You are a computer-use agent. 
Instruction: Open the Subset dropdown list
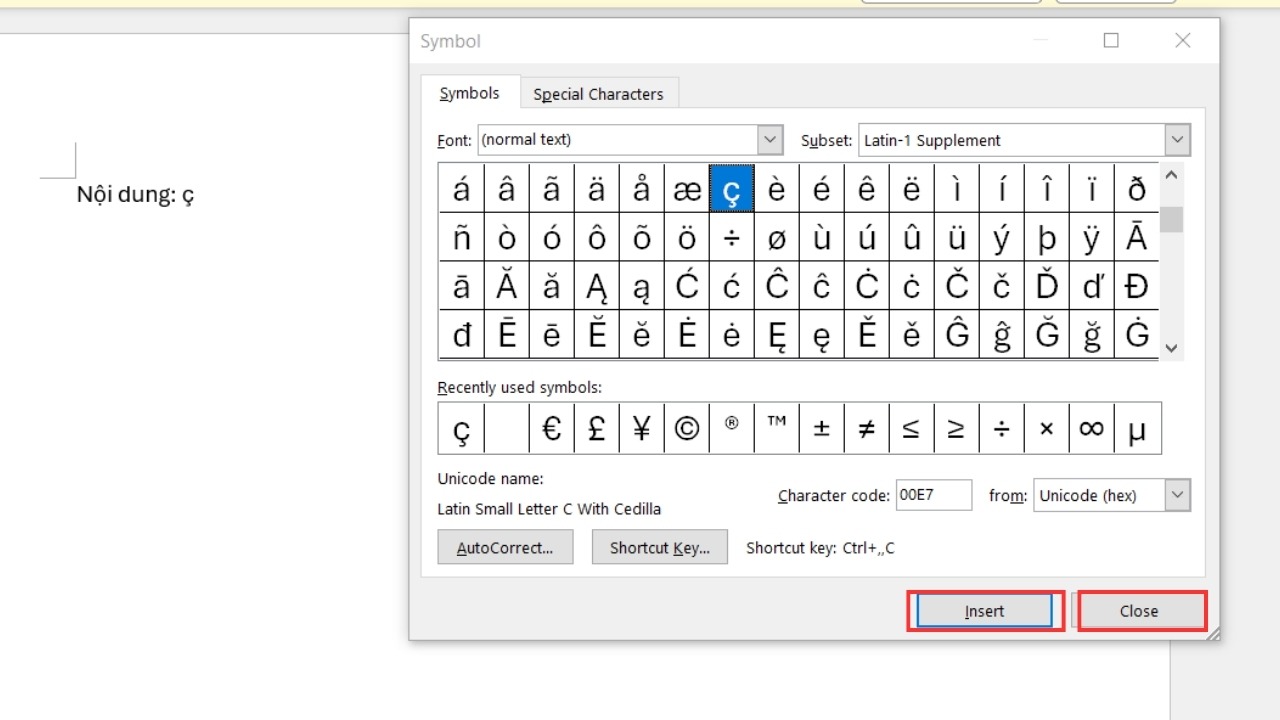(1177, 140)
